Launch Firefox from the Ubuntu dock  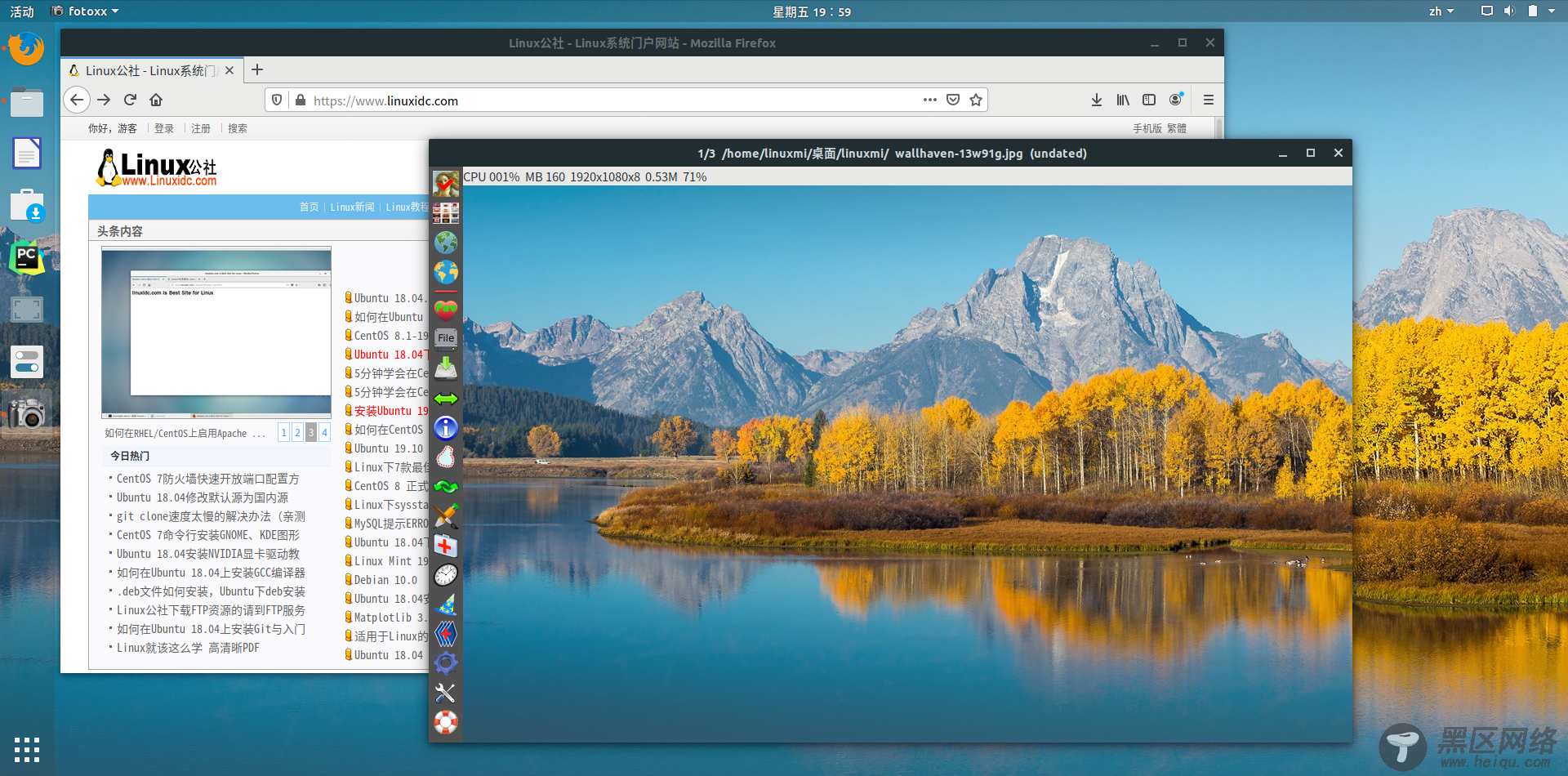[x=27, y=48]
